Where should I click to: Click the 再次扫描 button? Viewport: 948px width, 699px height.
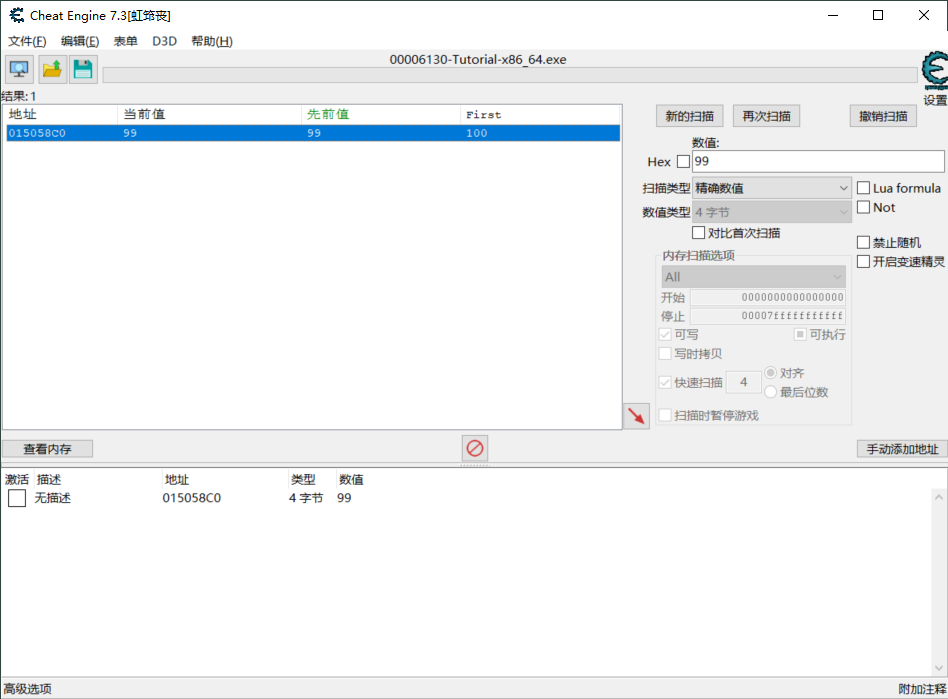766,116
